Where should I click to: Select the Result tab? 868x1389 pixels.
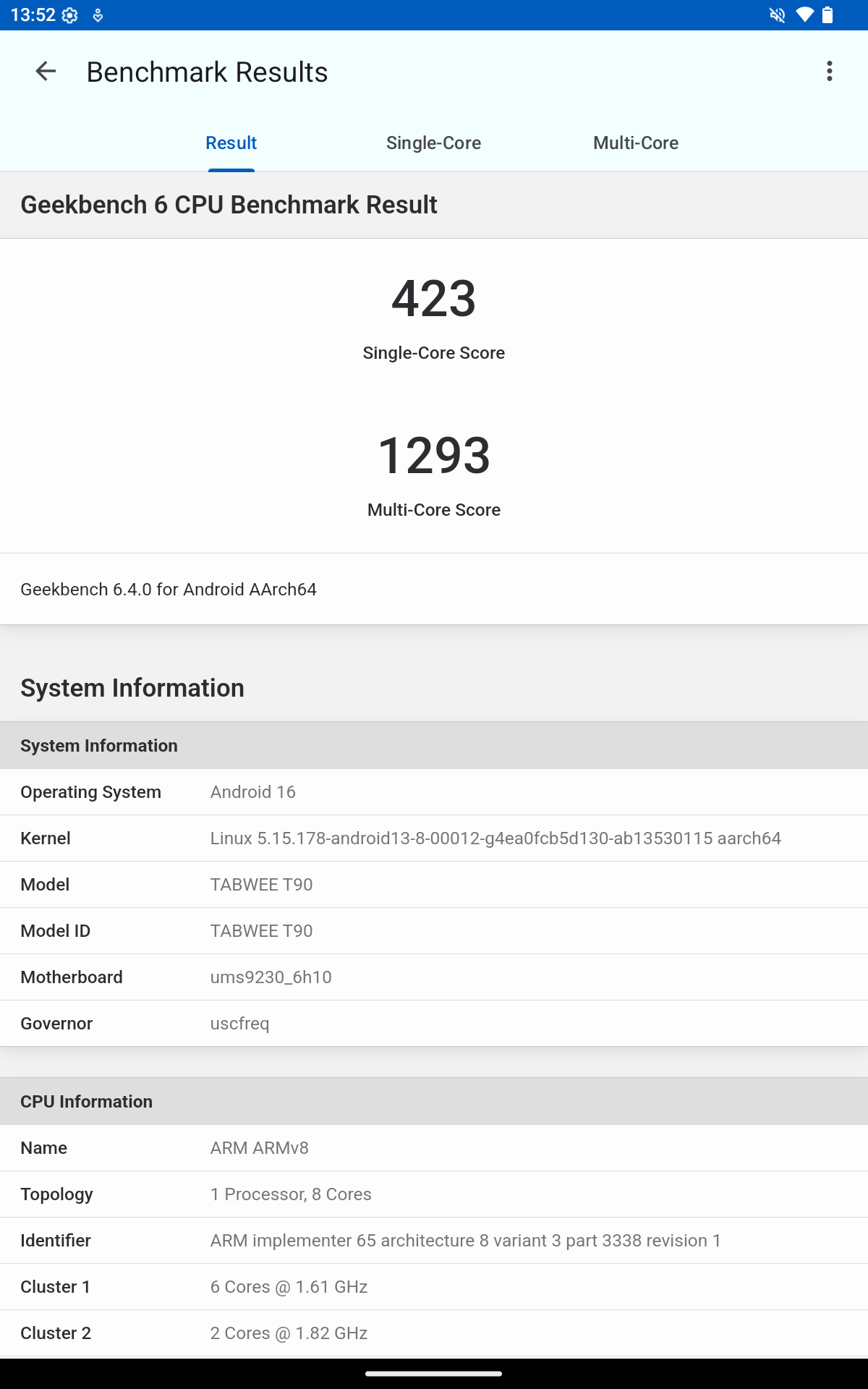coord(231,143)
